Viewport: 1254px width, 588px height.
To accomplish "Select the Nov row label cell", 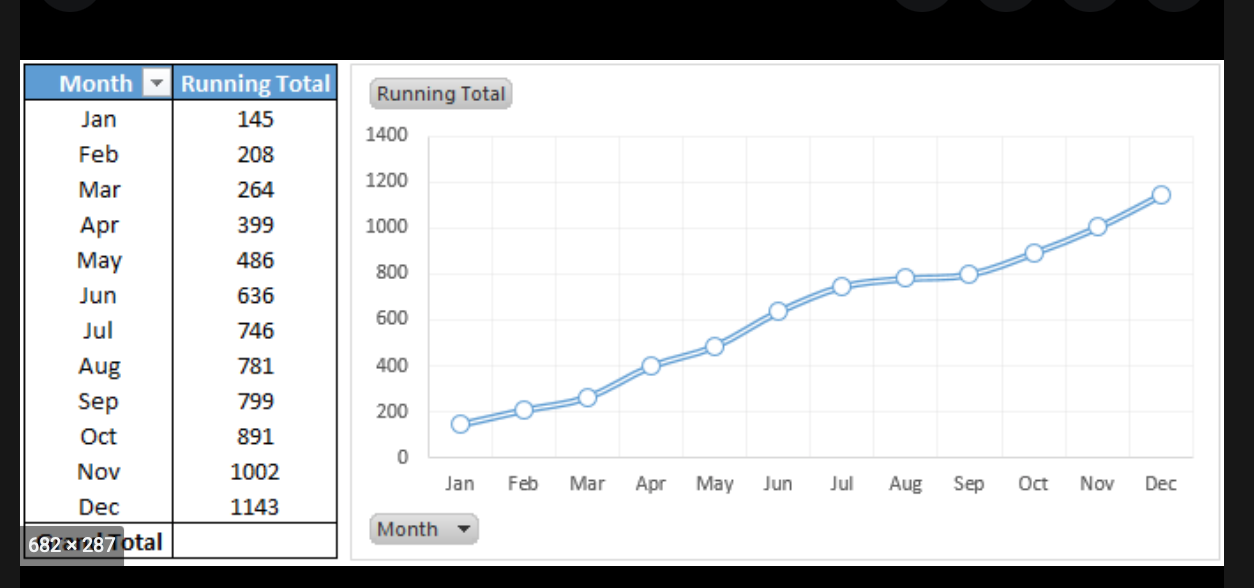I will (x=99, y=471).
